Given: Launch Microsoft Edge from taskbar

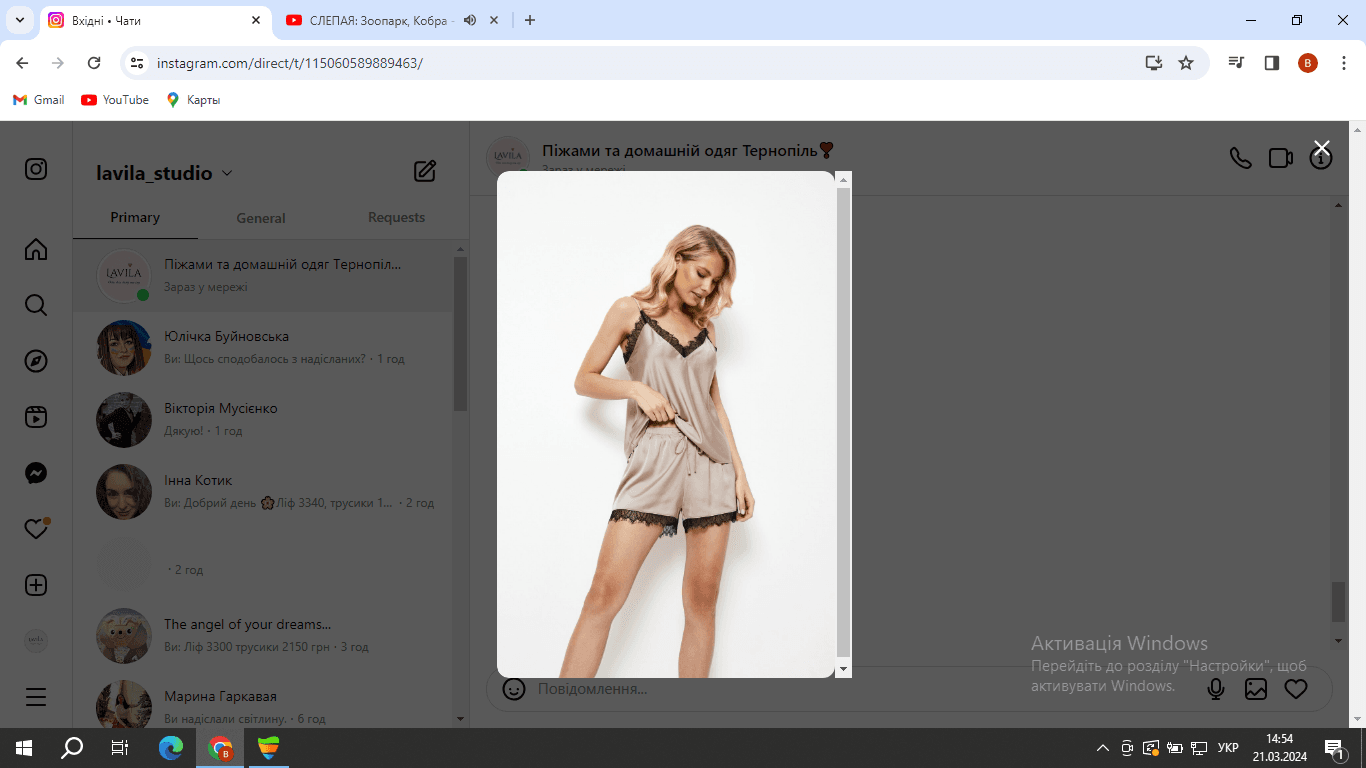Looking at the screenshot, I should 171,748.
